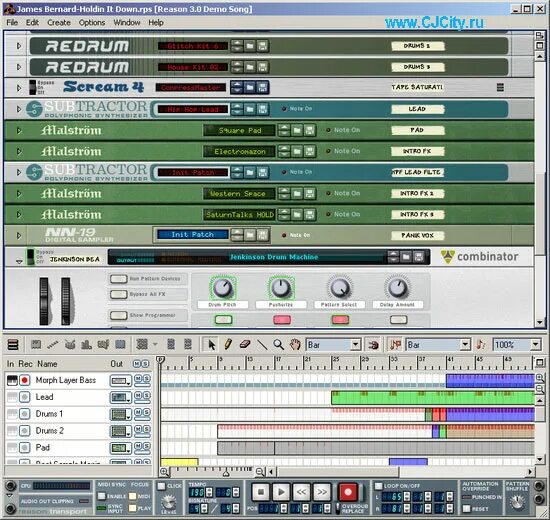Toggle Bypass All FX button
550x520 pixels.
tap(119, 294)
